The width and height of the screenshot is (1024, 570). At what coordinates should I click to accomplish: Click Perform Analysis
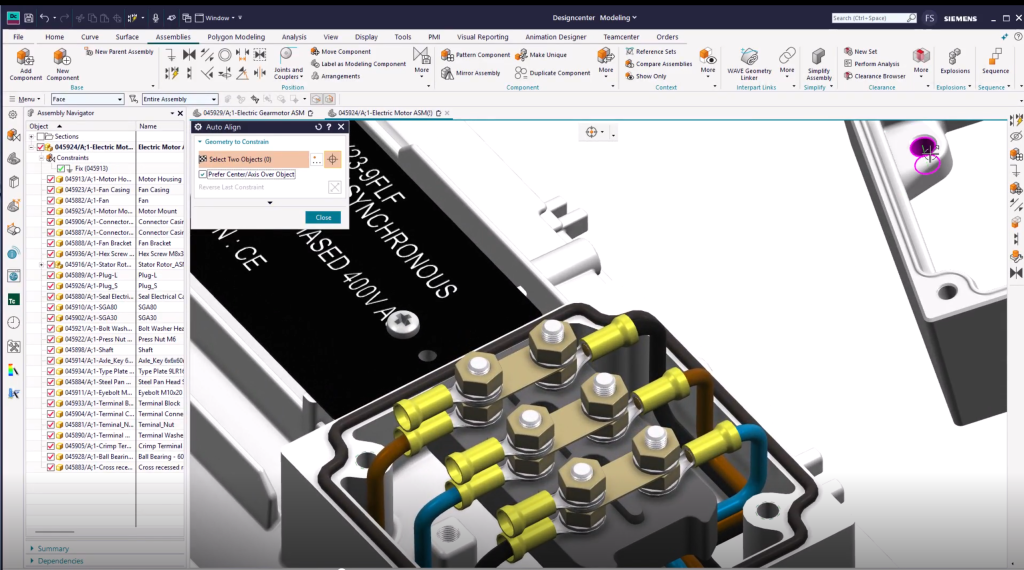click(x=871, y=64)
